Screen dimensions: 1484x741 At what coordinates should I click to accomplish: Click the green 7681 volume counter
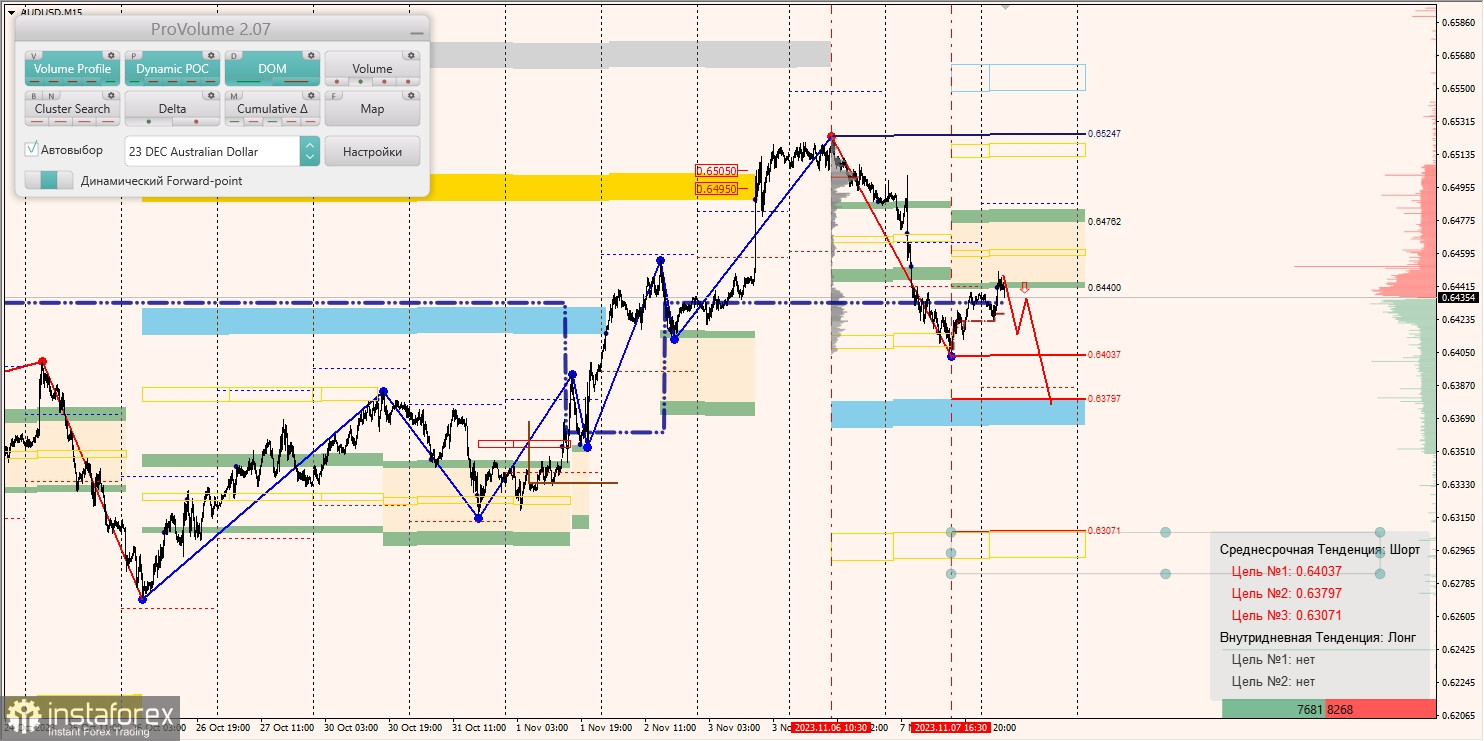pos(1274,709)
